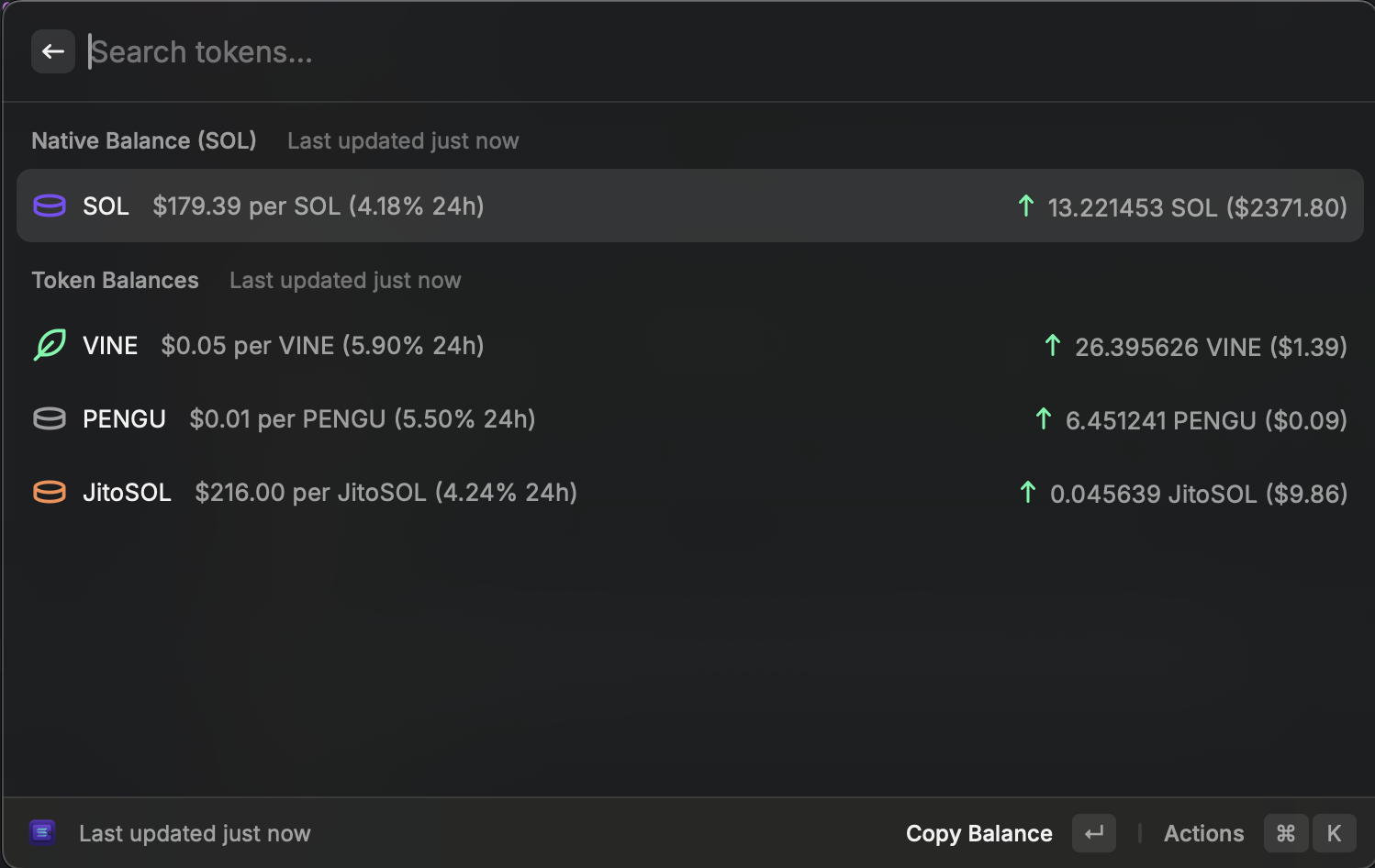
Task: Select the PENGU token row
Action: coord(688,419)
